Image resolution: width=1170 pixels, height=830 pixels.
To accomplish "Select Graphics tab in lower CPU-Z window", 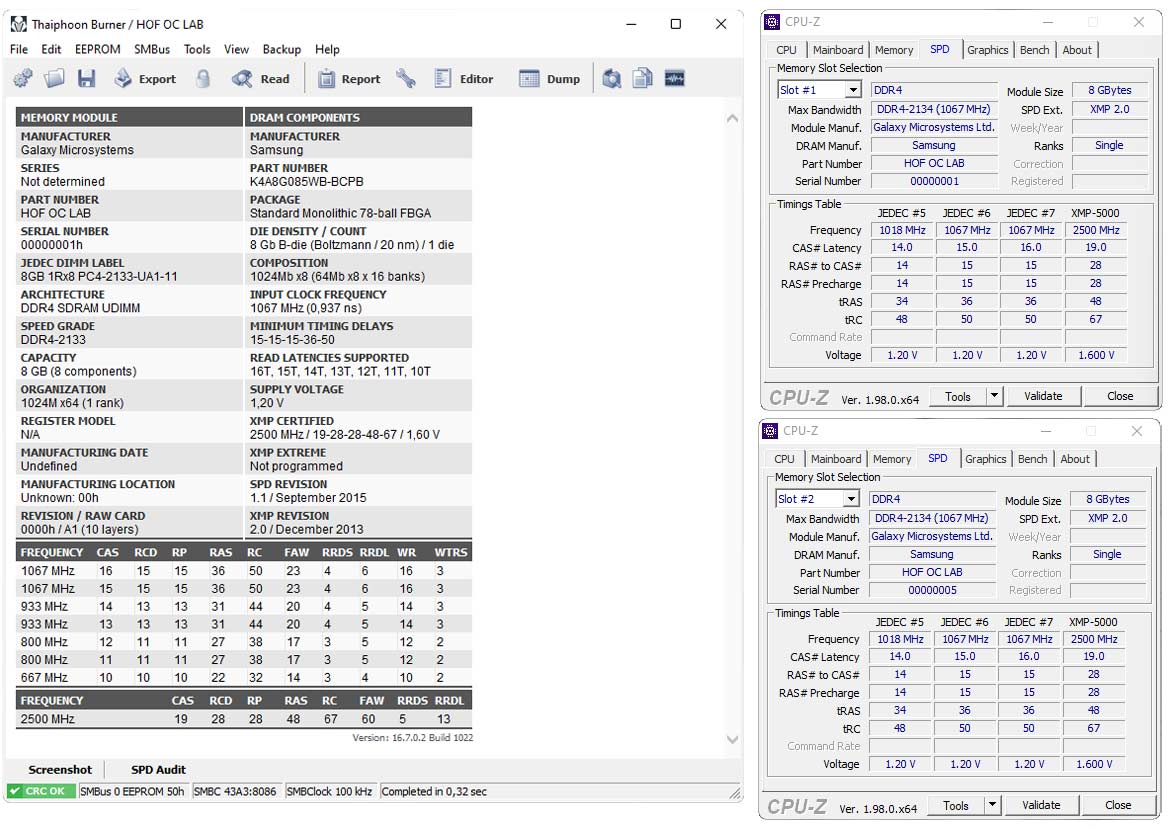I will point(985,459).
